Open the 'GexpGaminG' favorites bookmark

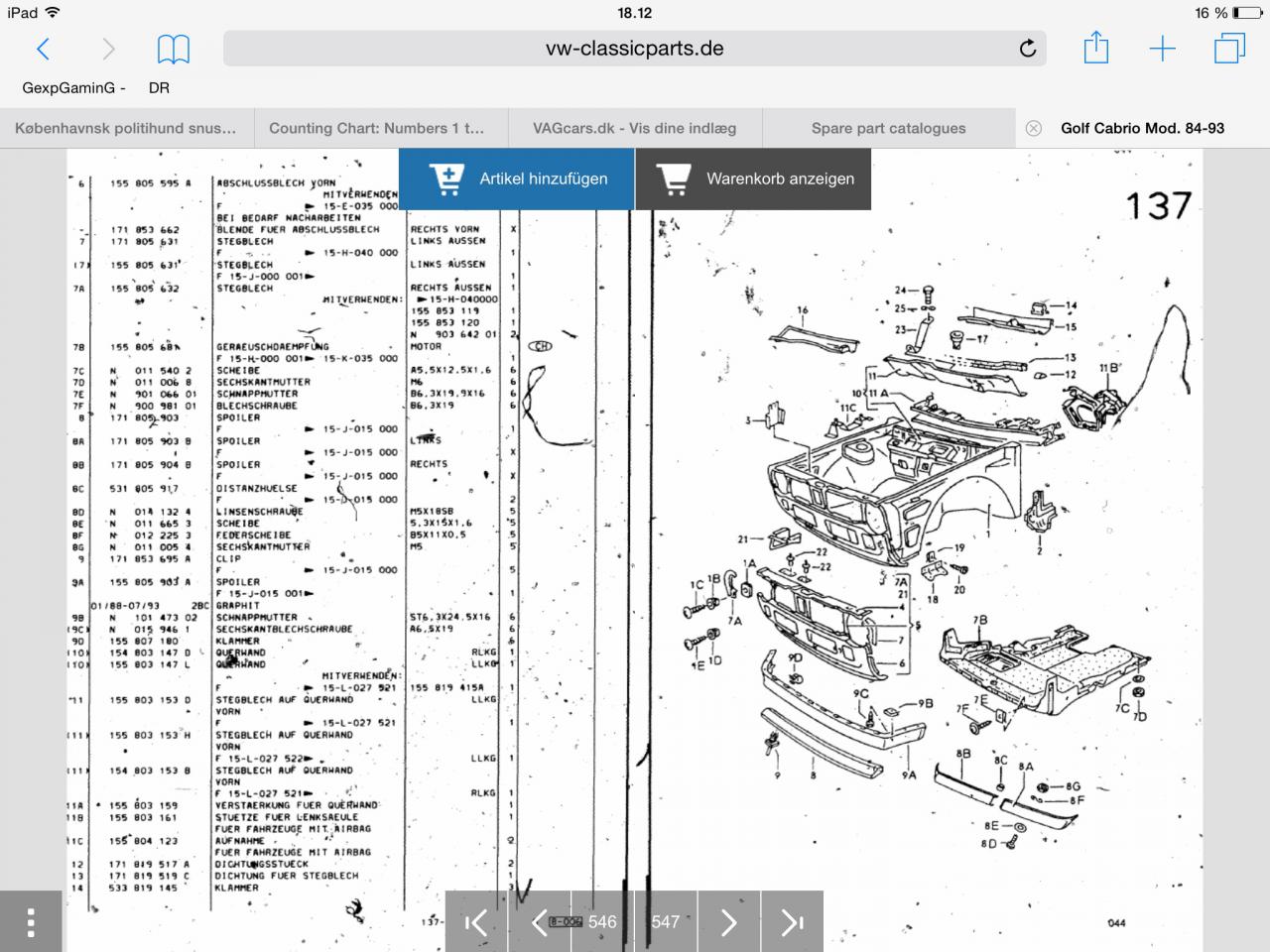pos(73,87)
